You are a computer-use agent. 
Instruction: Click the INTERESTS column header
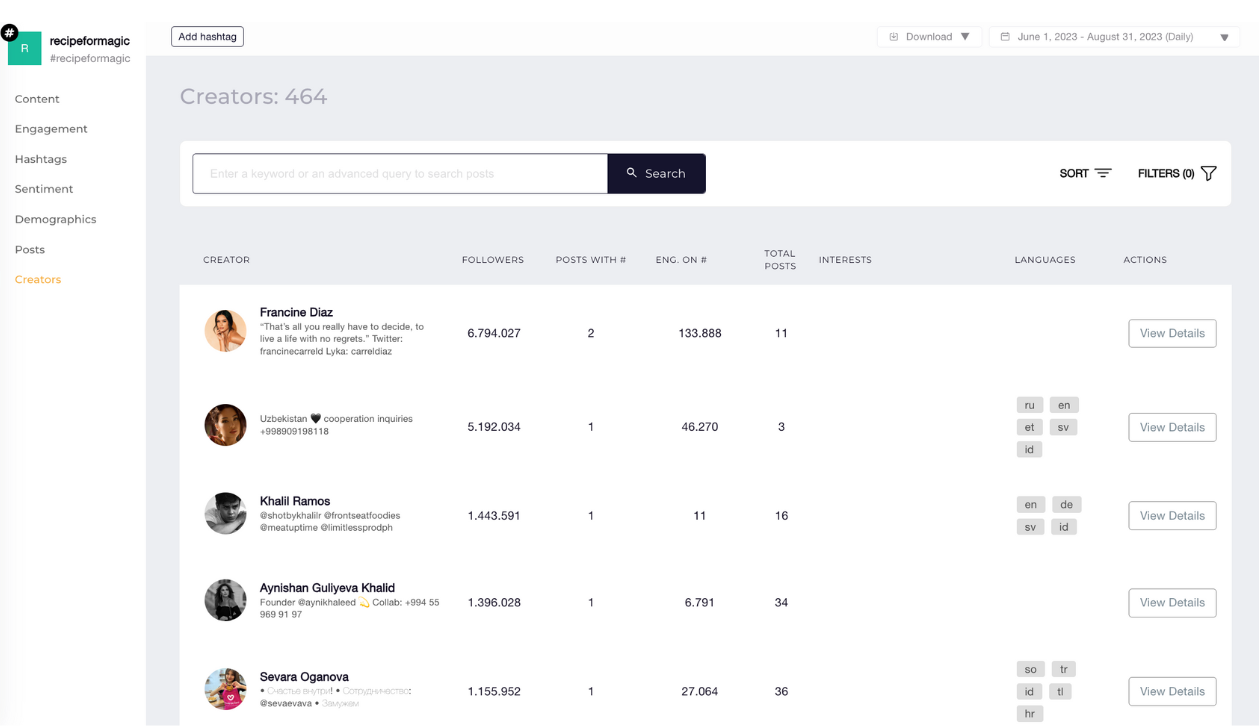point(845,260)
